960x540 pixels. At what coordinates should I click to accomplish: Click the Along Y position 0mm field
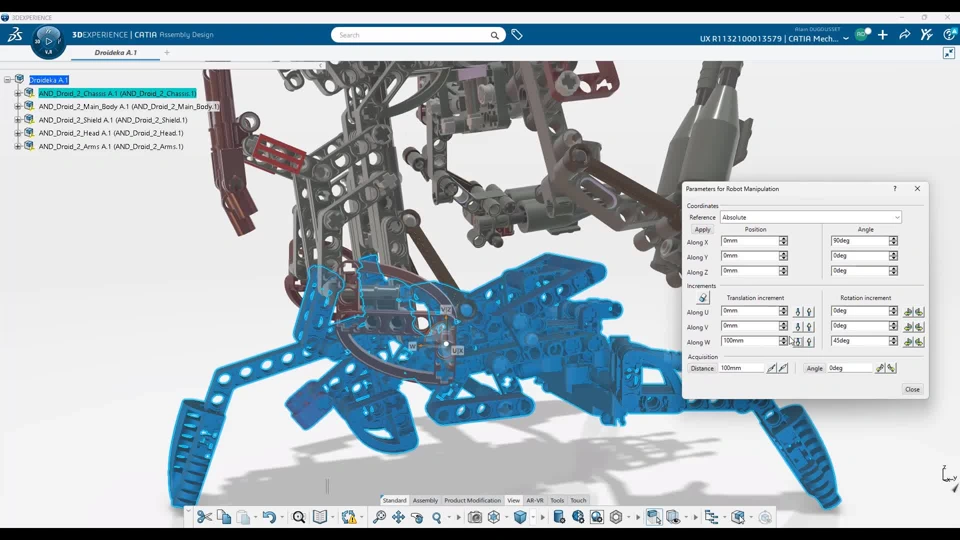[x=750, y=256]
